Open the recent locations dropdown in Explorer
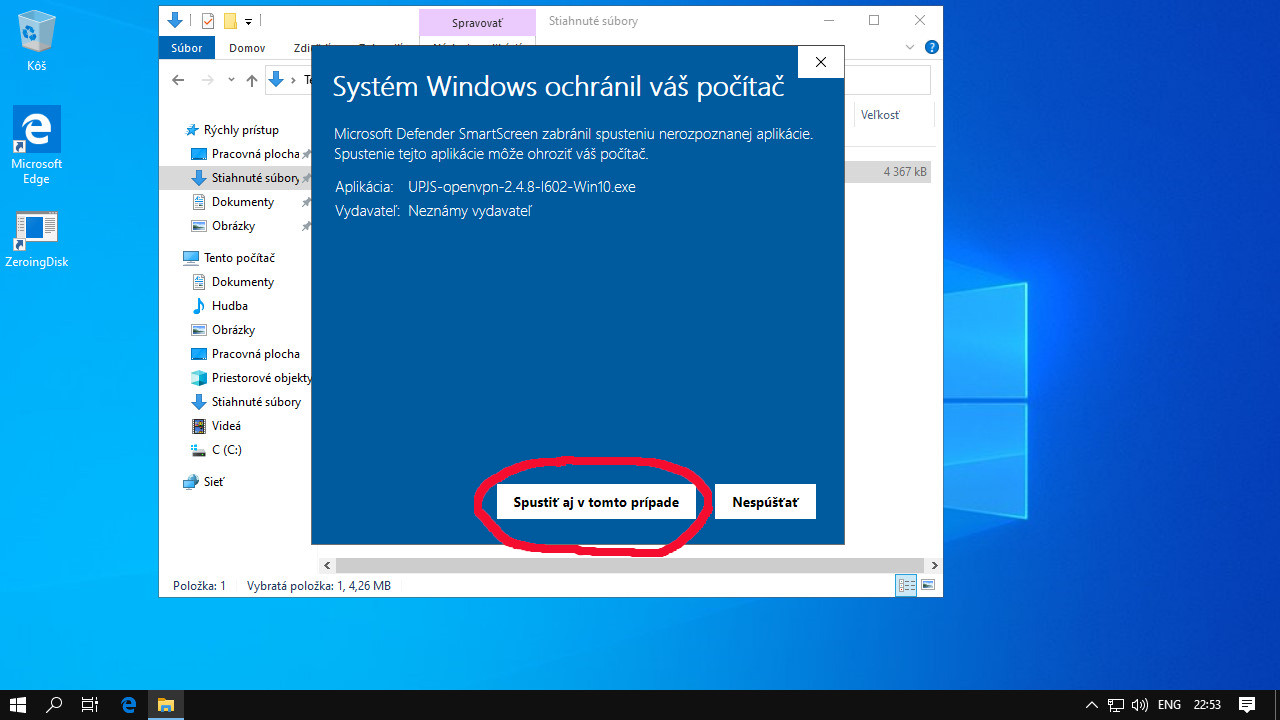This screenshot has height=720, width=1280. pyautogui.click(x=231, y=80)
